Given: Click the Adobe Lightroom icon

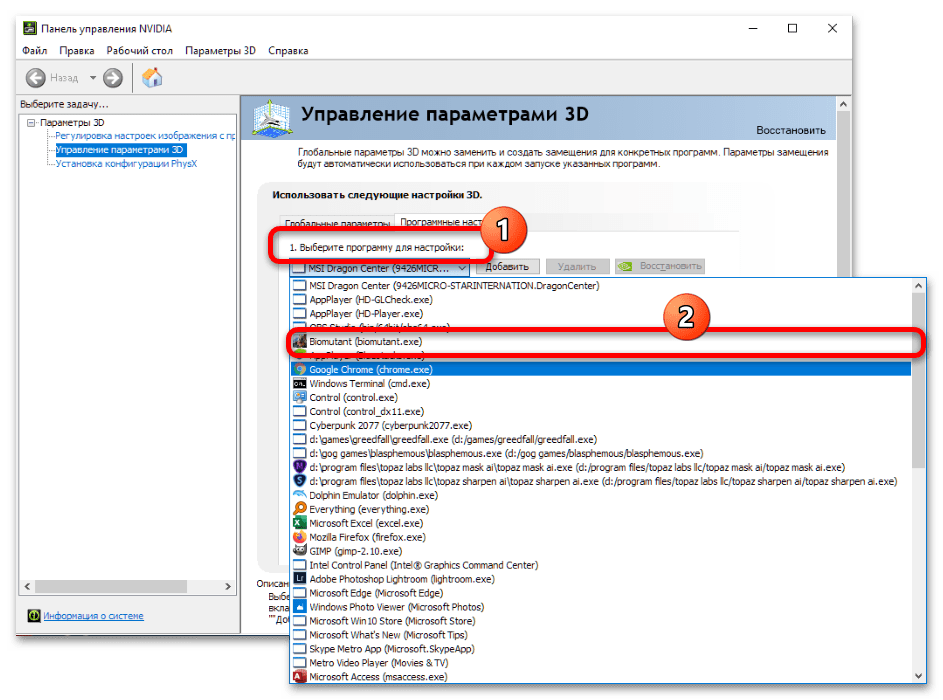Looking at the screenshot, I should (299, 579).
